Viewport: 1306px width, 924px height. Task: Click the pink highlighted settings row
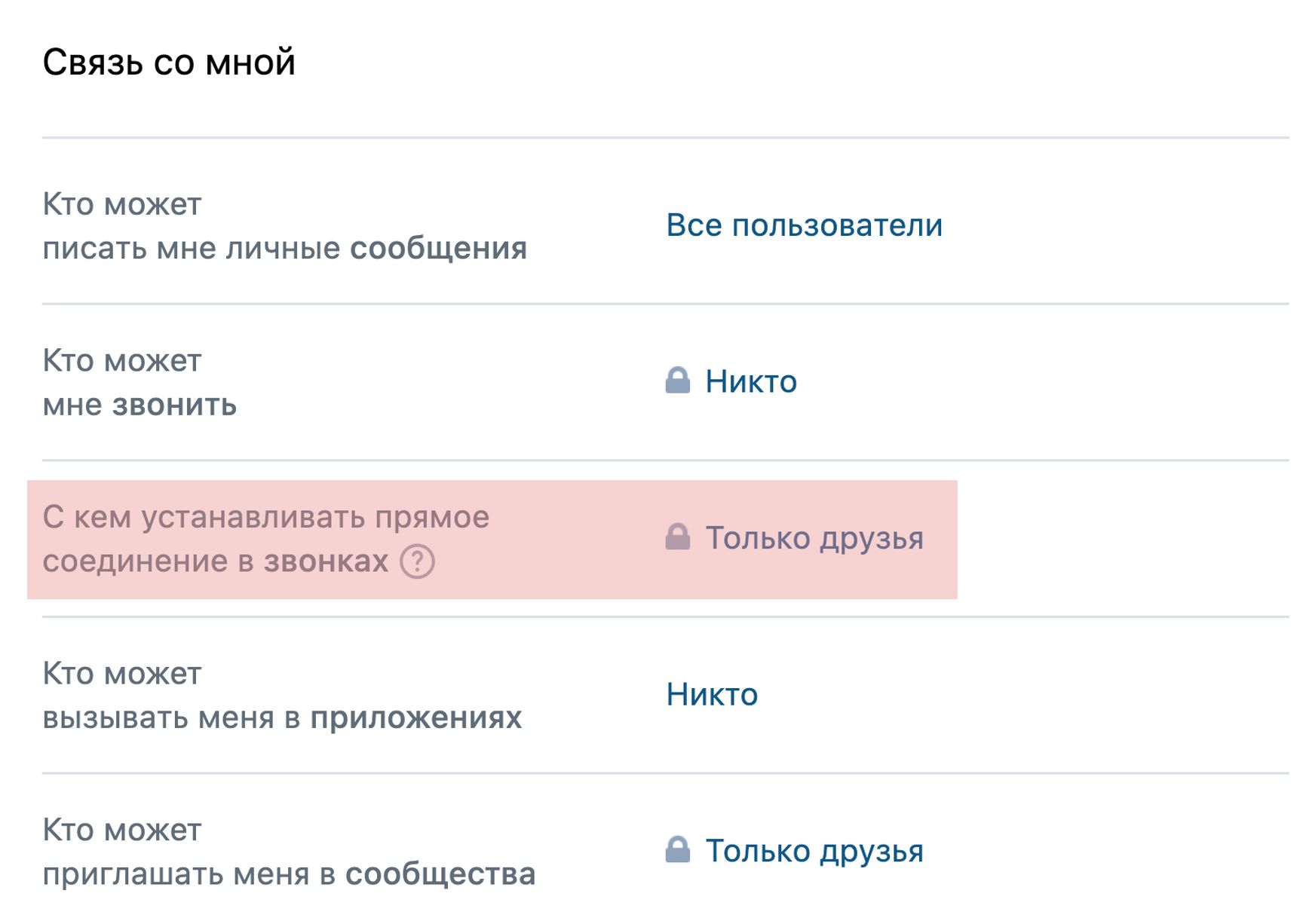[x=490, y=538]
